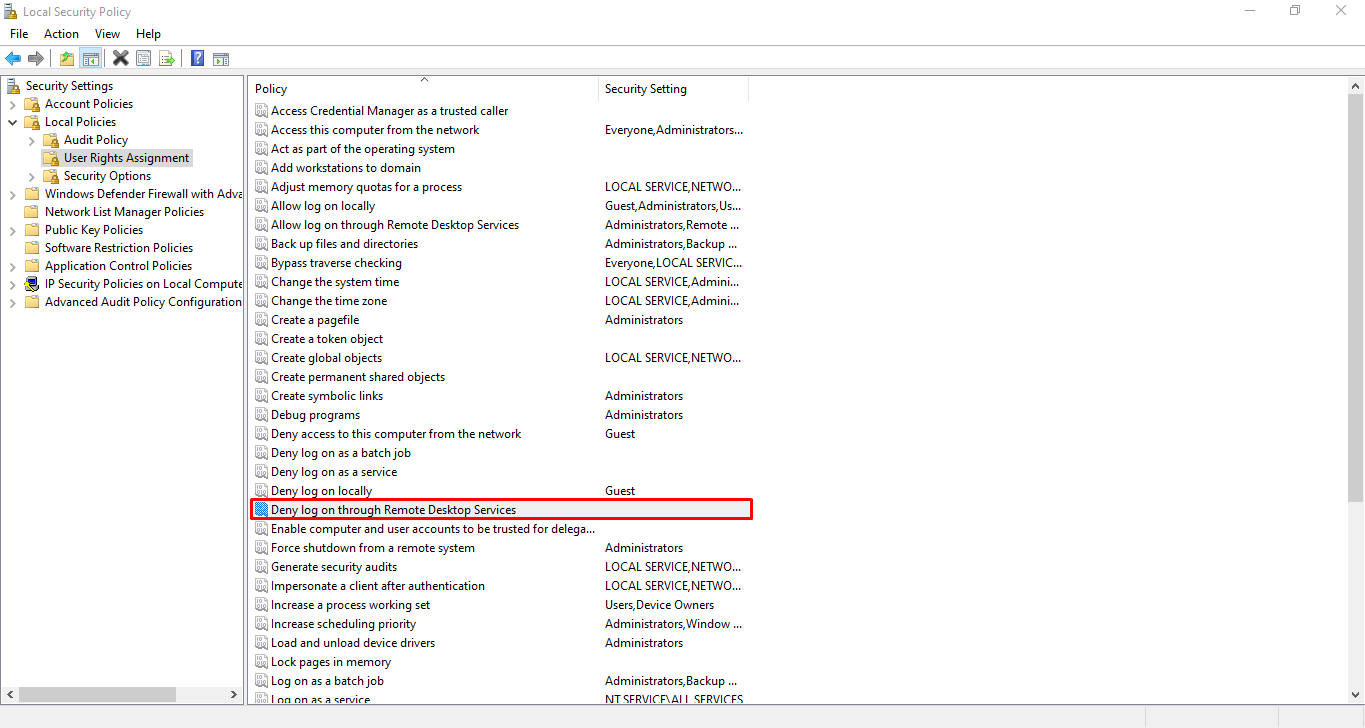Click the Forward navigation arrow
Screen dimensions: 1365x728
coord(37,57)
